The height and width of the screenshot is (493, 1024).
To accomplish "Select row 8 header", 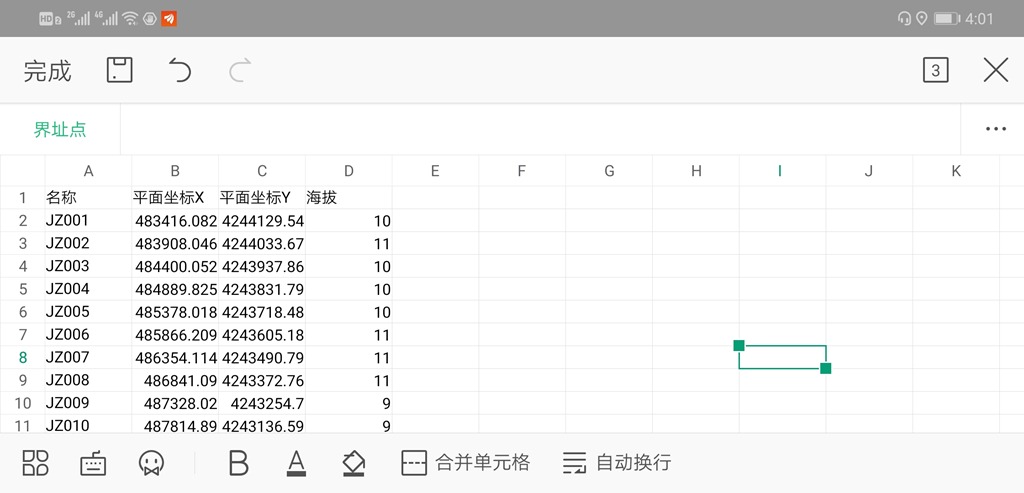I will (22, 357).
